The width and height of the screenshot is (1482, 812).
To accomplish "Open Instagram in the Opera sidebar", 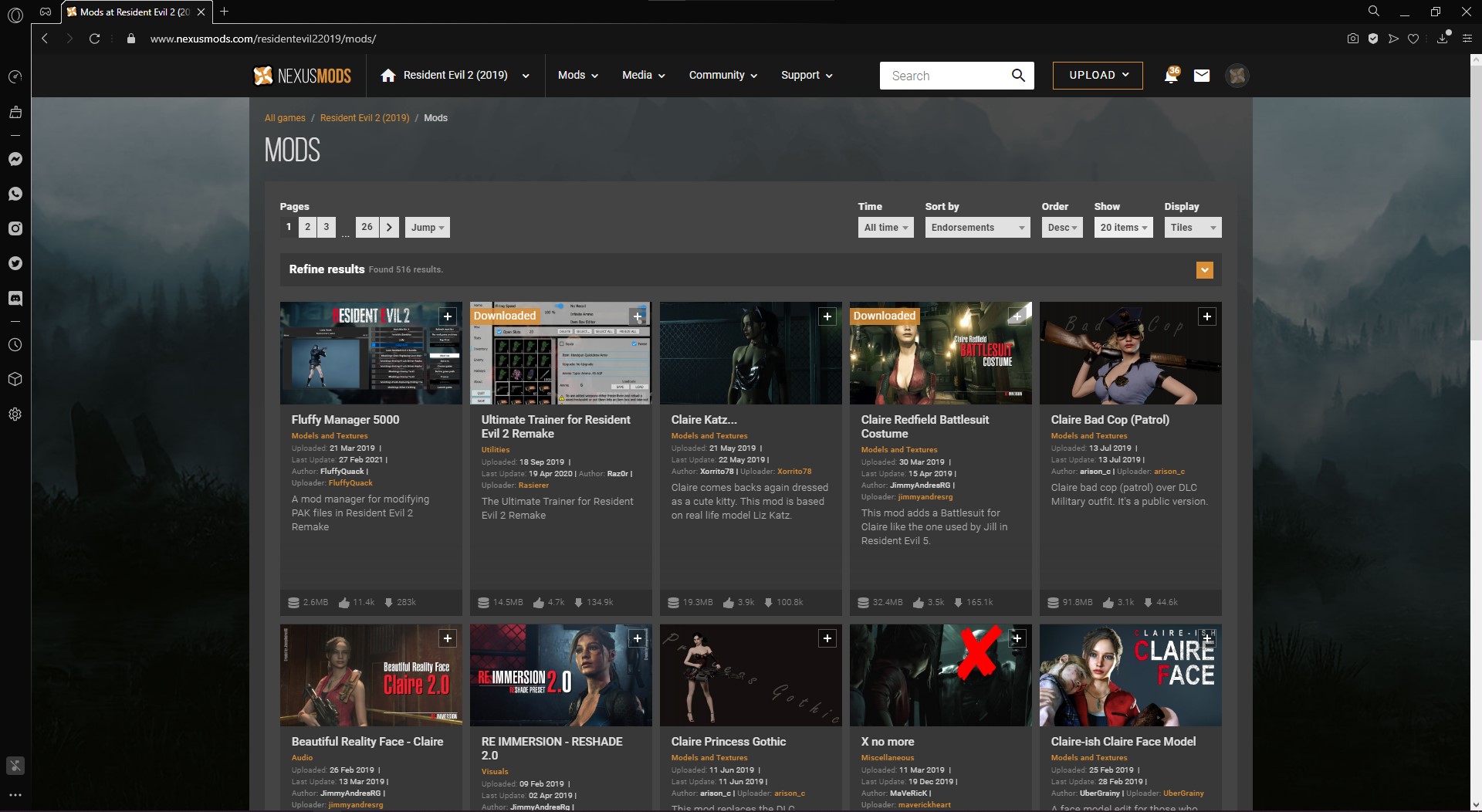I will click(15, 228).
